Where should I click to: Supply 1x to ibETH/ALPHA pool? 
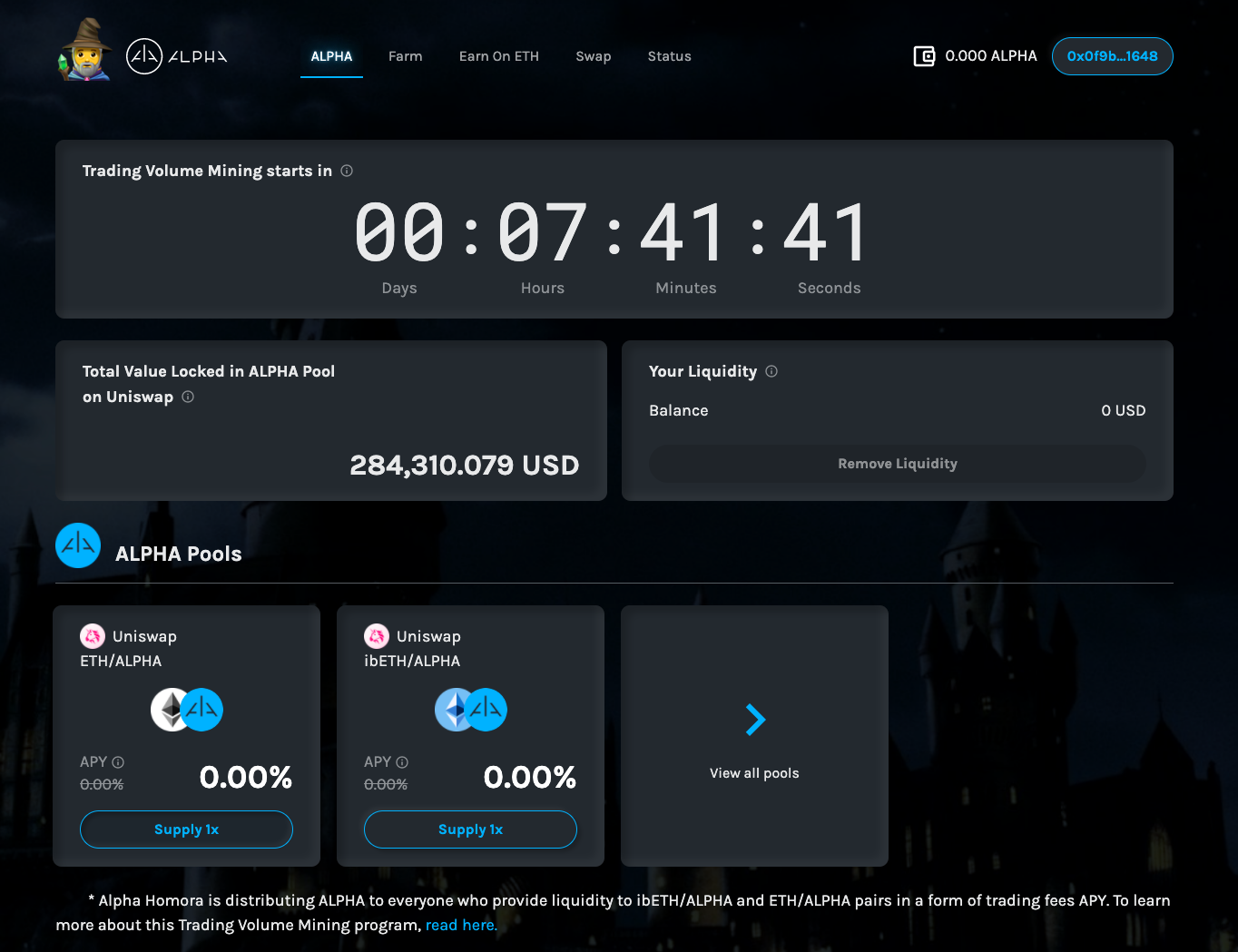[x=470, y=829]
